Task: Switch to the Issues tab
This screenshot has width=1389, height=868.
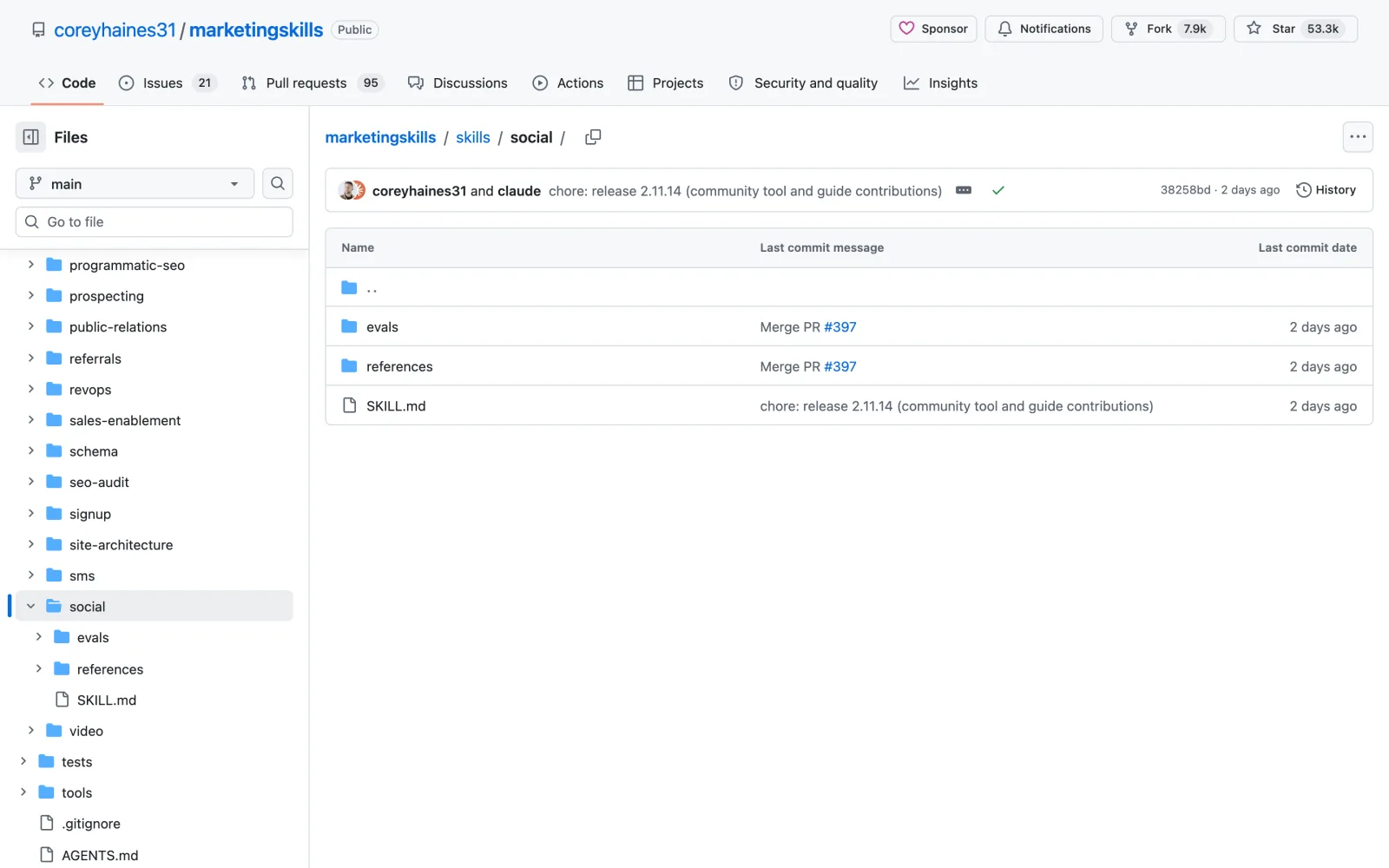Action: pos(167,82)
